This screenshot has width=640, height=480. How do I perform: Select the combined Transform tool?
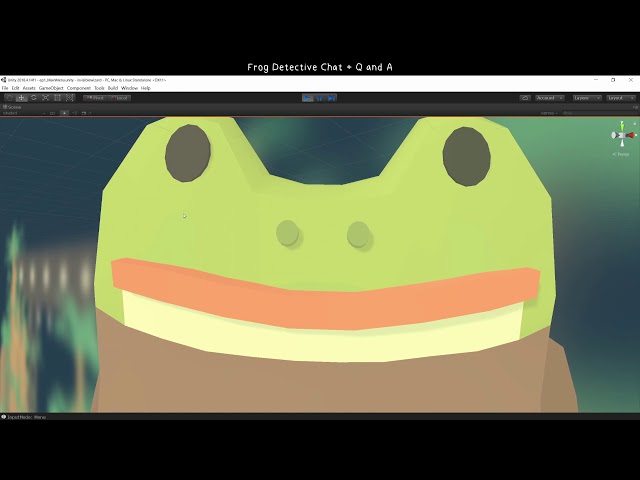[69, 98]
